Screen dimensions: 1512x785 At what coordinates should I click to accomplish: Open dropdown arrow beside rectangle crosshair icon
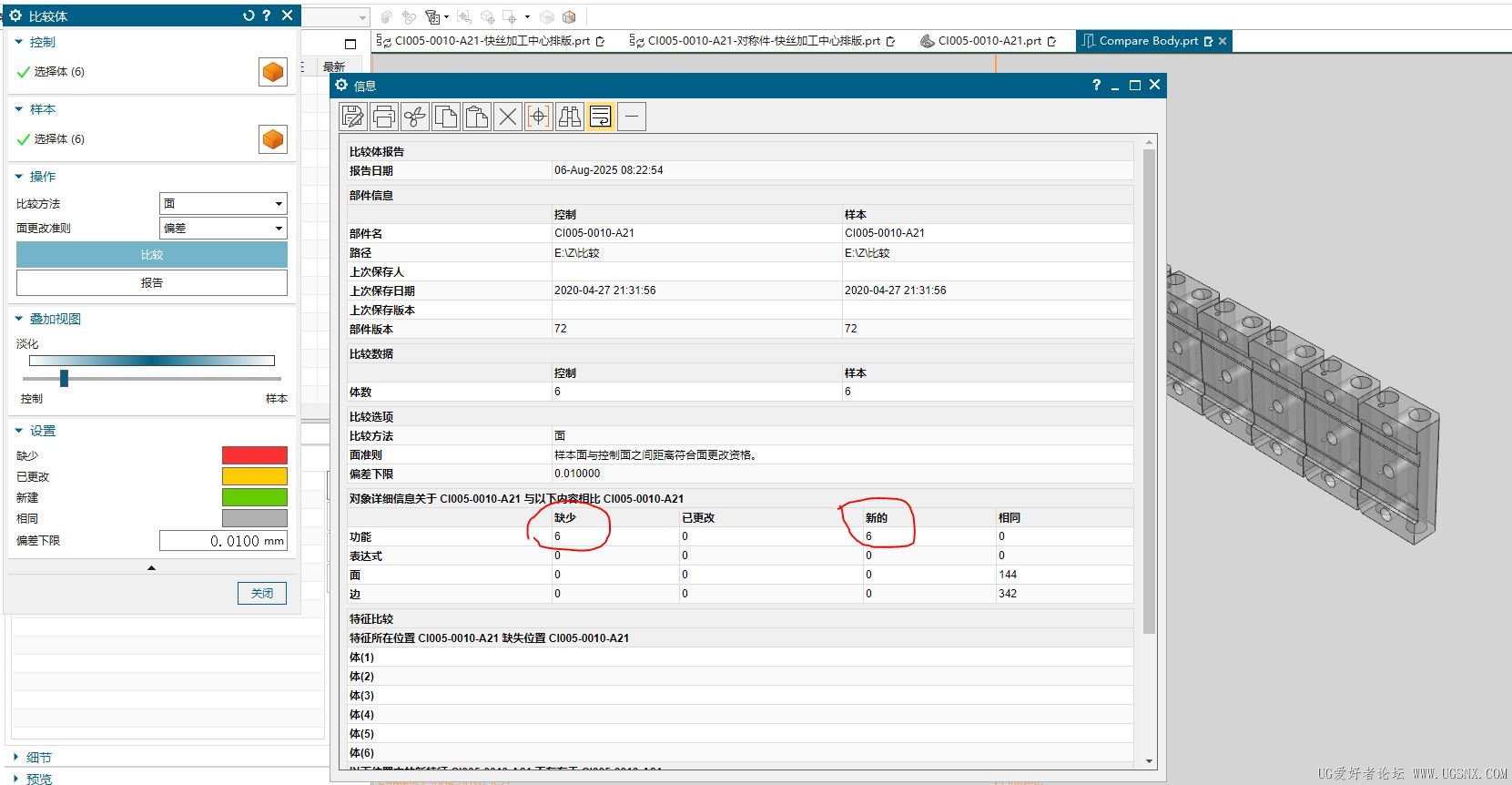click(527, 17)
